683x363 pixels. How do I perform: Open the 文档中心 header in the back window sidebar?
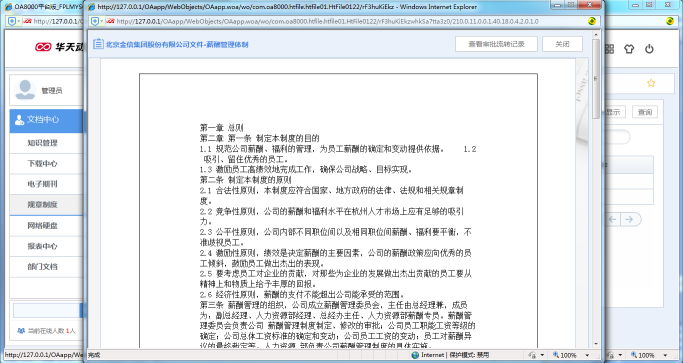(46, 120)
